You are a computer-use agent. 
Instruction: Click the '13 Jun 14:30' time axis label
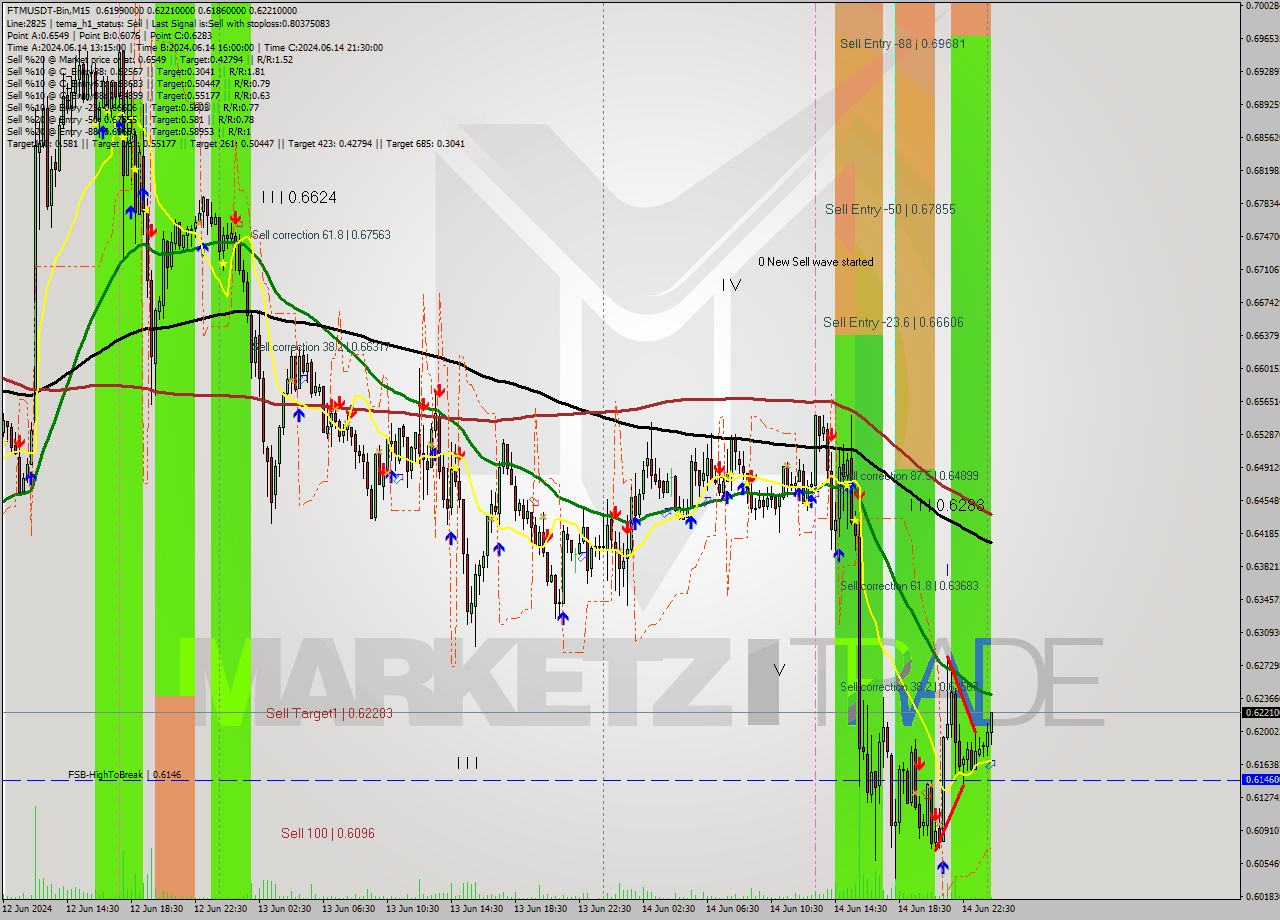pyautogui.click(x=477, y=909)
